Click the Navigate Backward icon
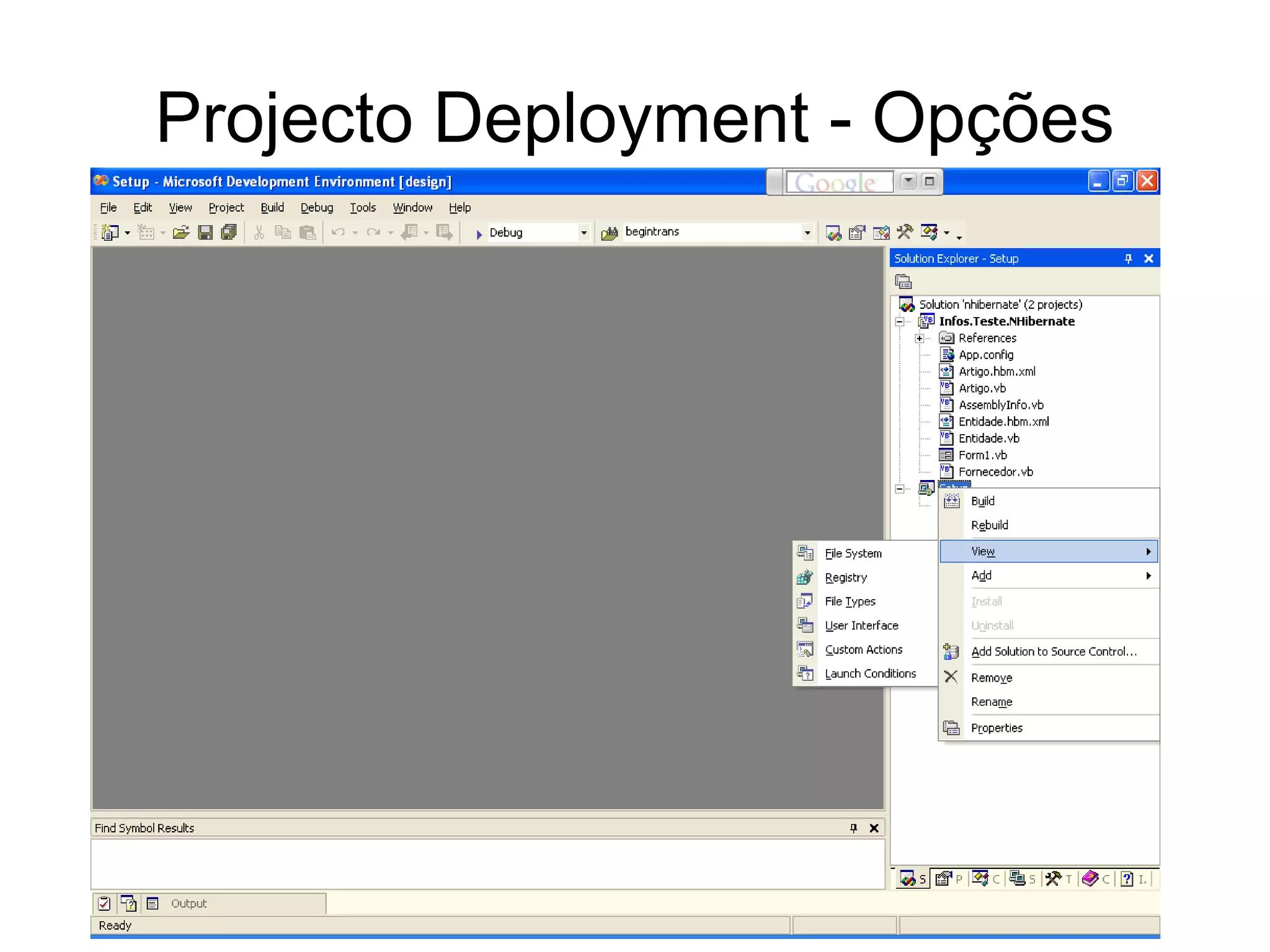Viewport: 1270px width, 952px height. click(409, 233)
